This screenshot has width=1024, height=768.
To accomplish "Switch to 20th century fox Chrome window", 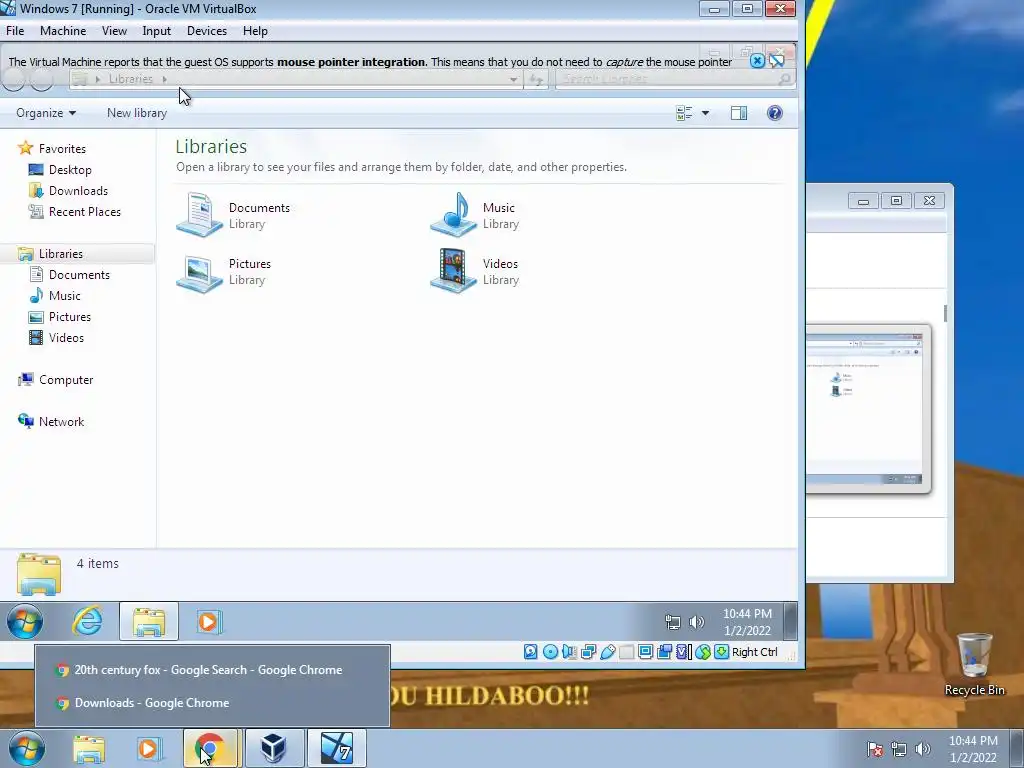I will tap(212, 669).
